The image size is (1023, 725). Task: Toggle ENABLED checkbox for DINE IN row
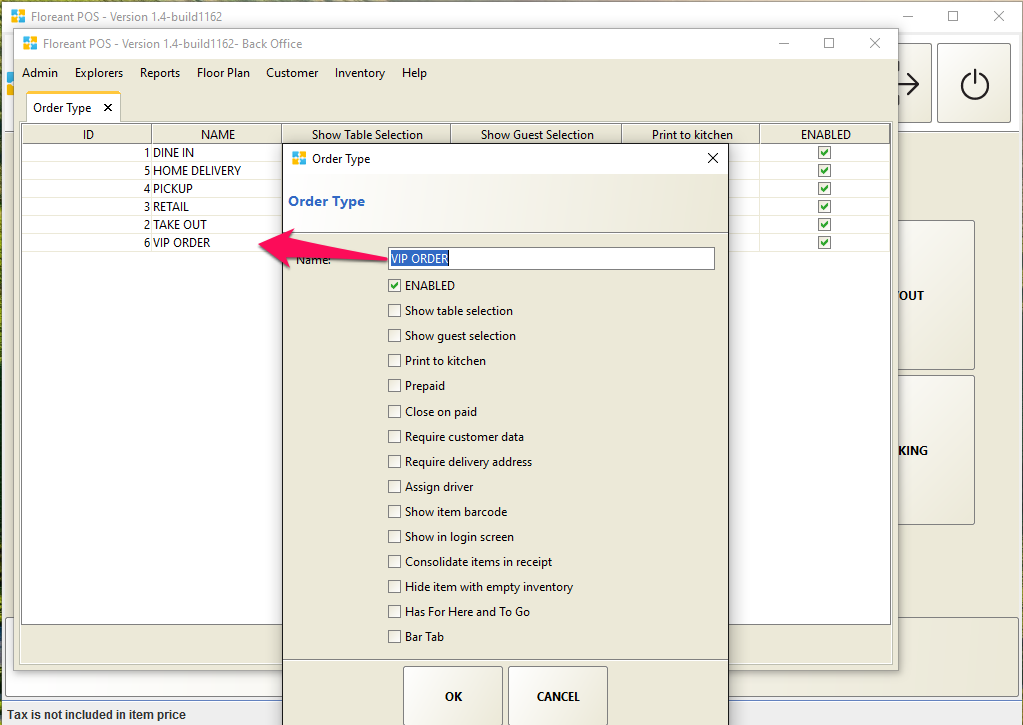[x=824, y=153]
